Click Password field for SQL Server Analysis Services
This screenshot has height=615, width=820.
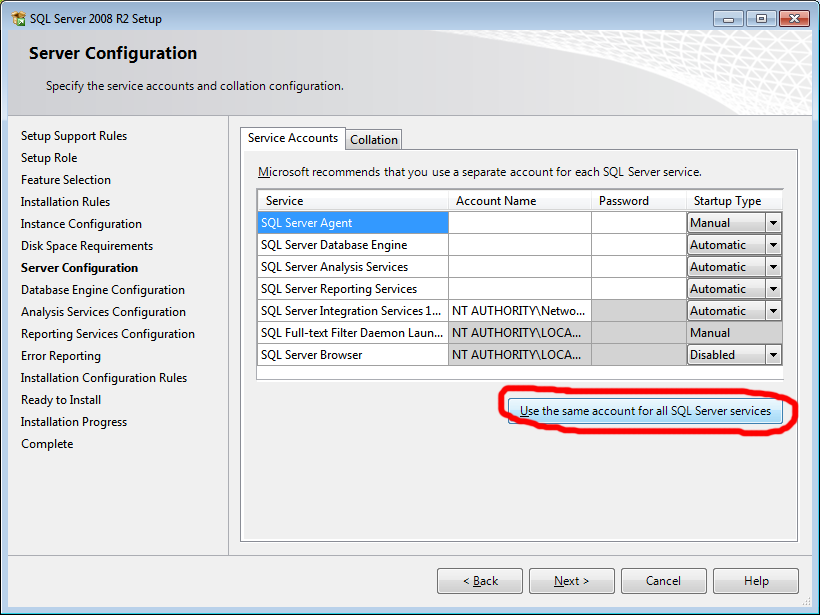[x=637, y=267]
